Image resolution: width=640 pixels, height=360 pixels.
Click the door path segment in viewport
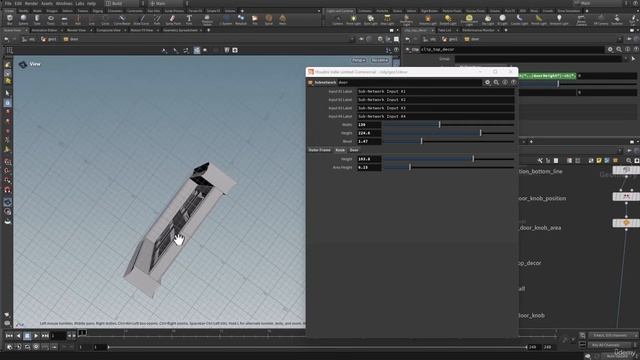(x=71, y=39)
